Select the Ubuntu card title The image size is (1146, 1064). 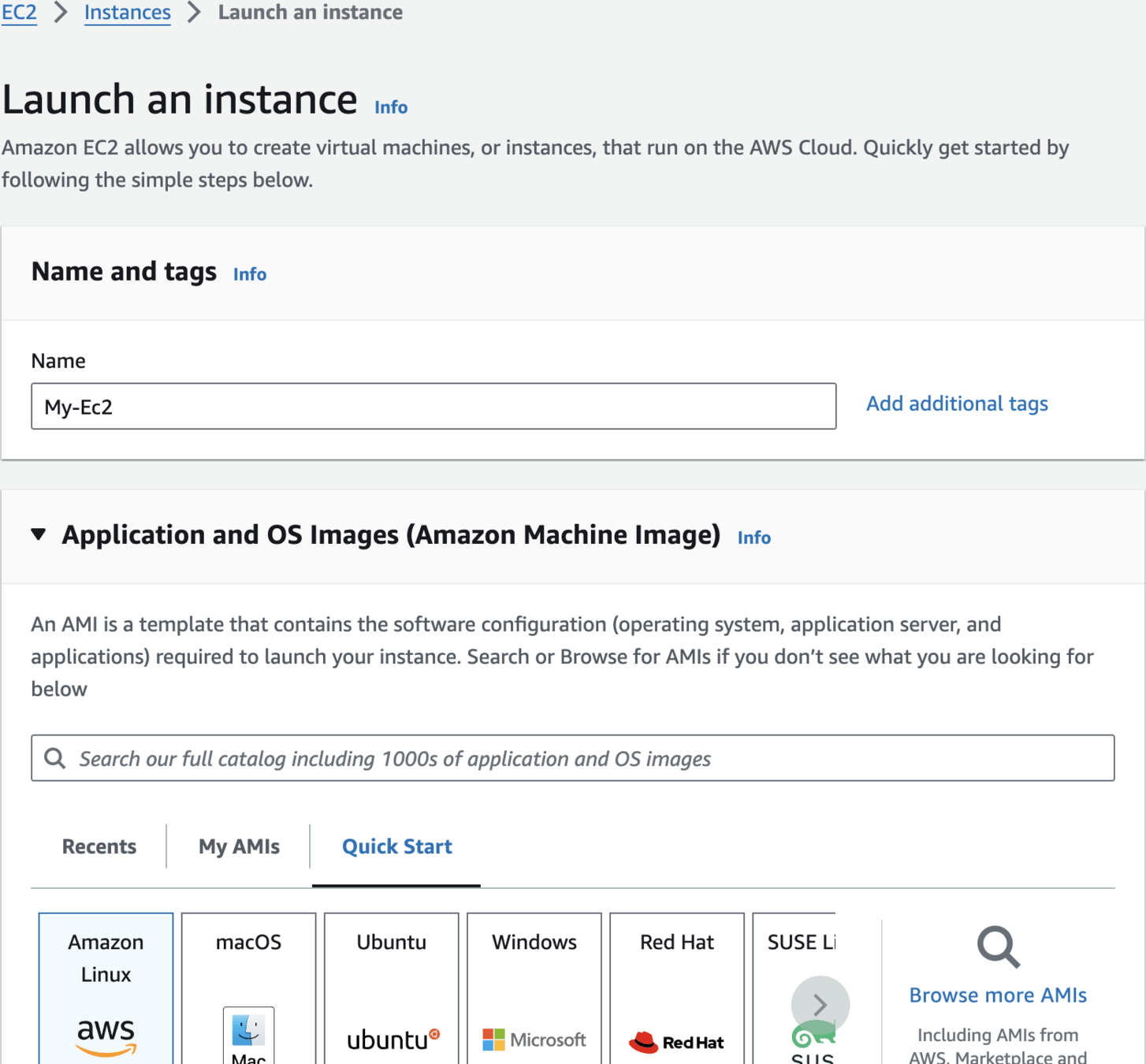coord(391,942)
